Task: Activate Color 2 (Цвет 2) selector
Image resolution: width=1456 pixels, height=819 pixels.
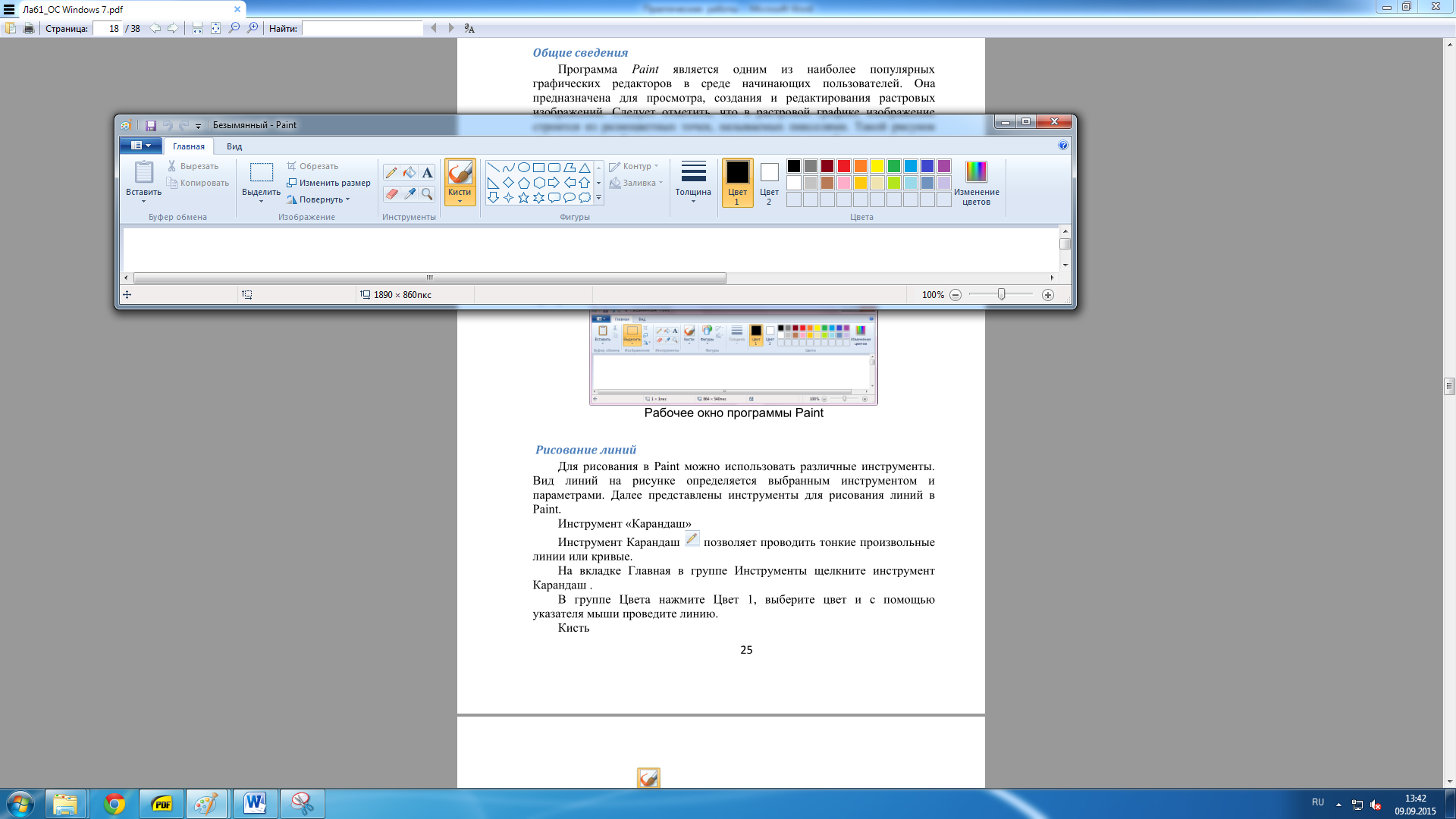Action: (x=769, y=182)
